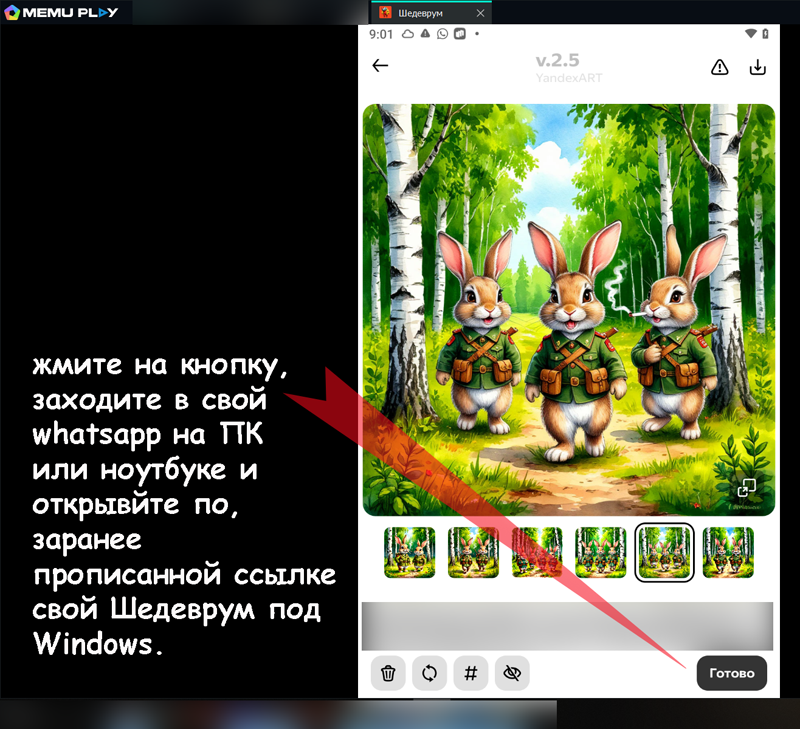Screen dimensions: 800x729
Task: Click the v.2.5 version label
Action: [557, 60]
